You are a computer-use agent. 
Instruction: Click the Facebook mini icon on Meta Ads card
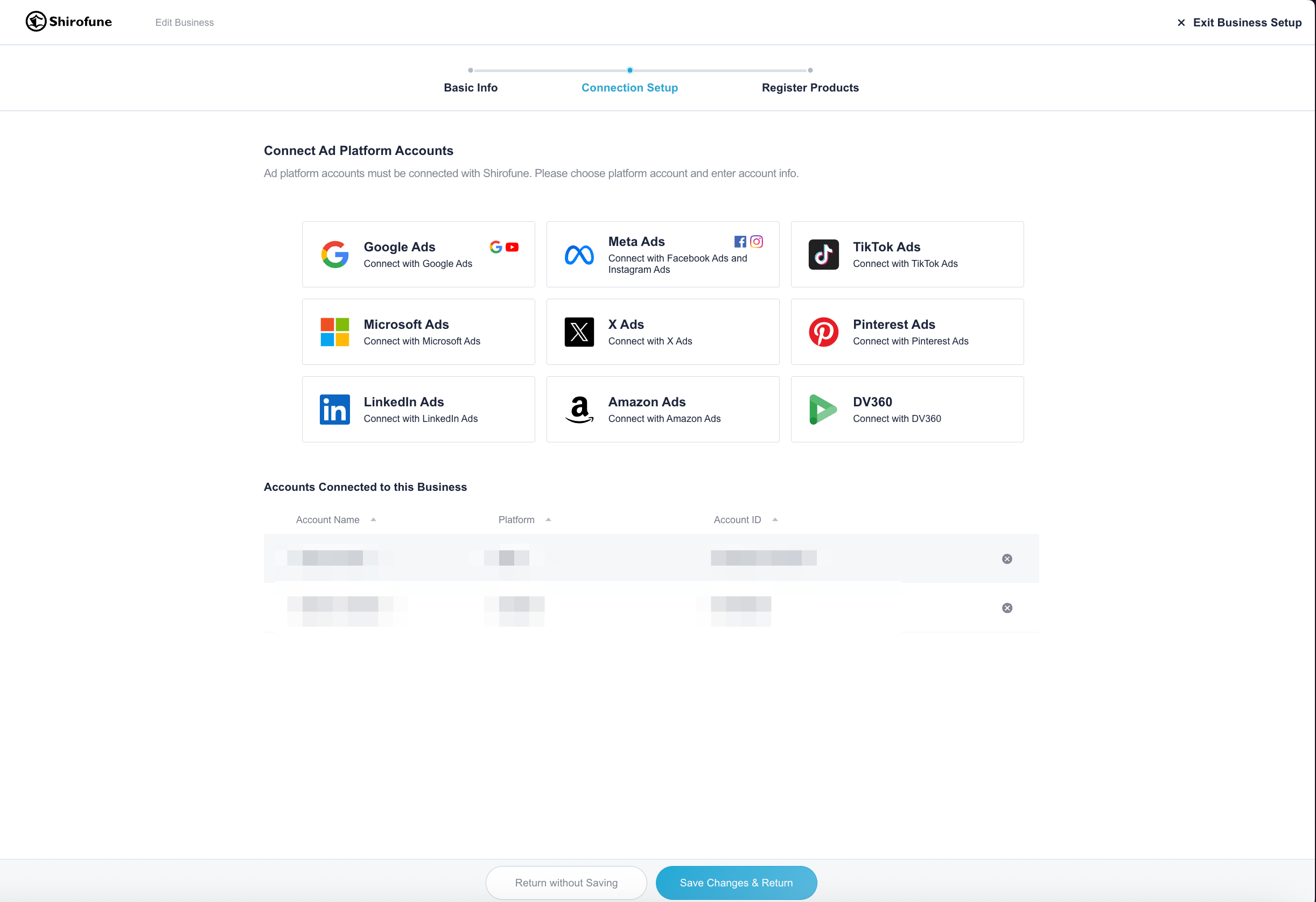(x=740, y=242)
